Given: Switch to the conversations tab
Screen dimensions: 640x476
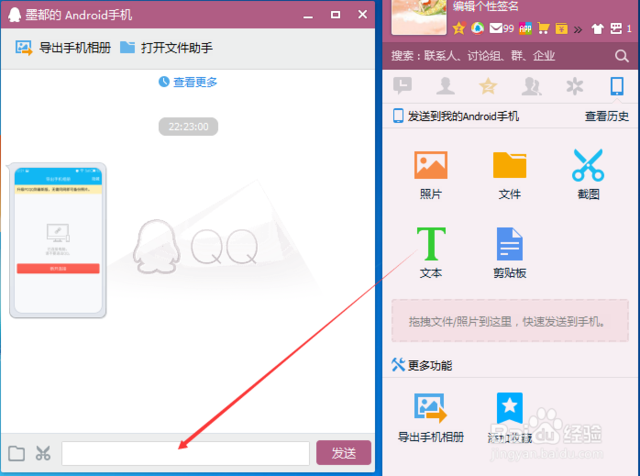Looking at the screenshot, I should (x=402, y=86).
